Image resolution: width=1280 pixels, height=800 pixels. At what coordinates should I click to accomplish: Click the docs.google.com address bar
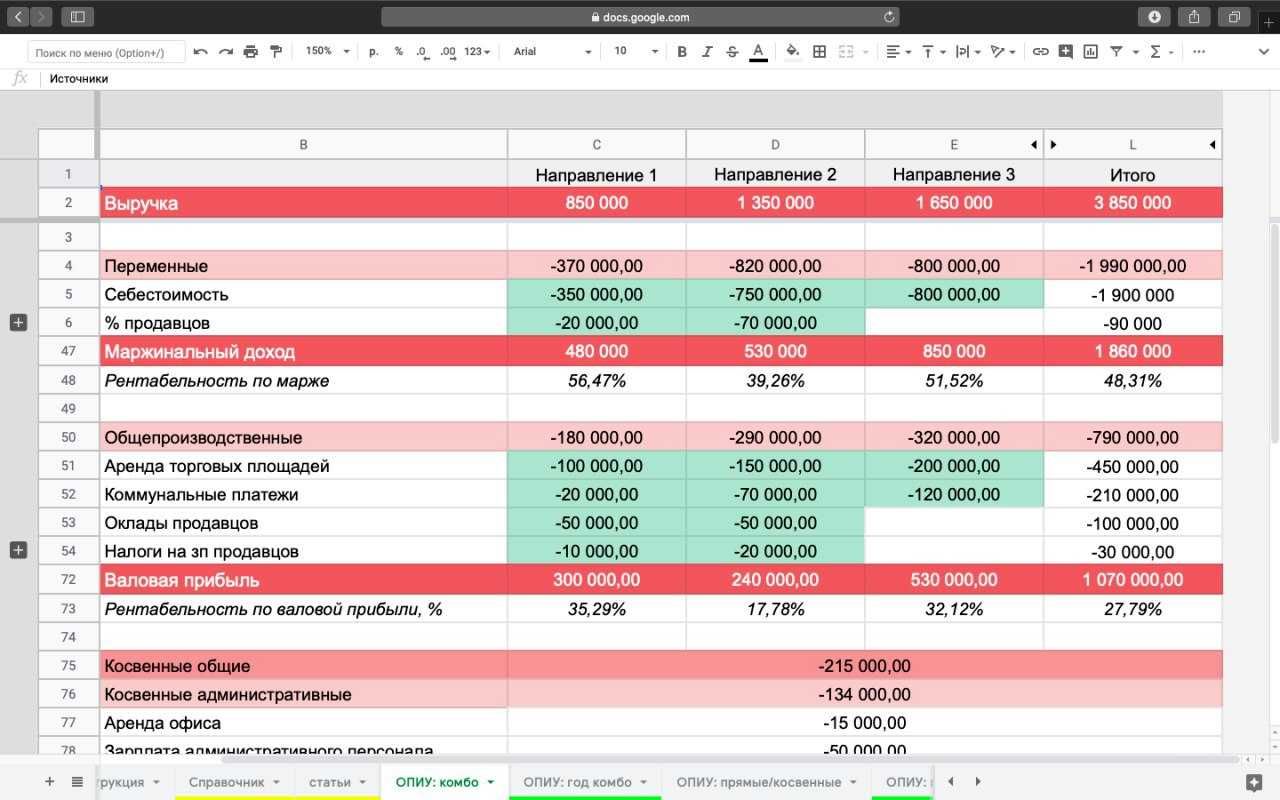640,17
